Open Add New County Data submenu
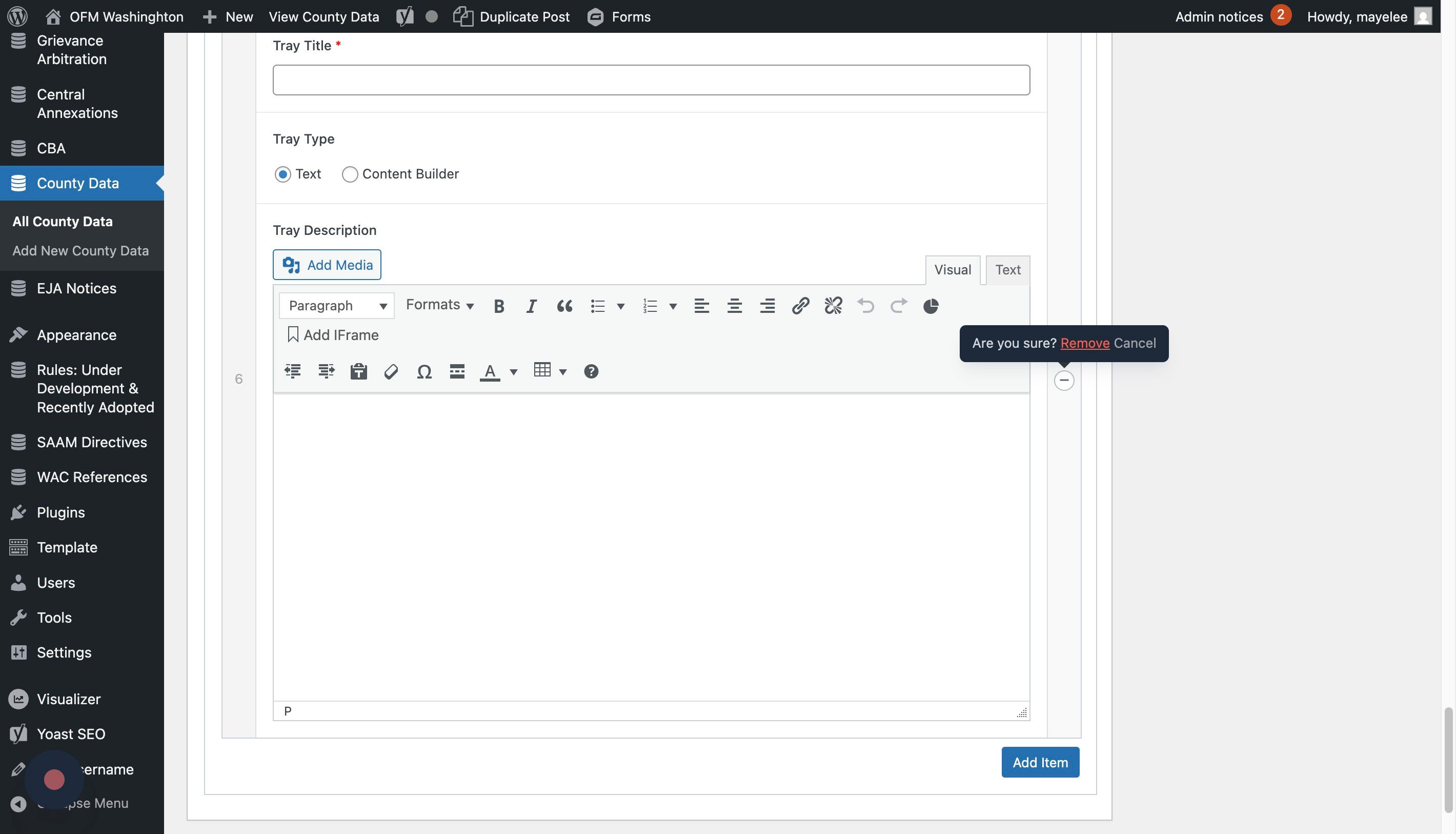This screenshot has height=834, width=1456. click(x=80, y=251)
